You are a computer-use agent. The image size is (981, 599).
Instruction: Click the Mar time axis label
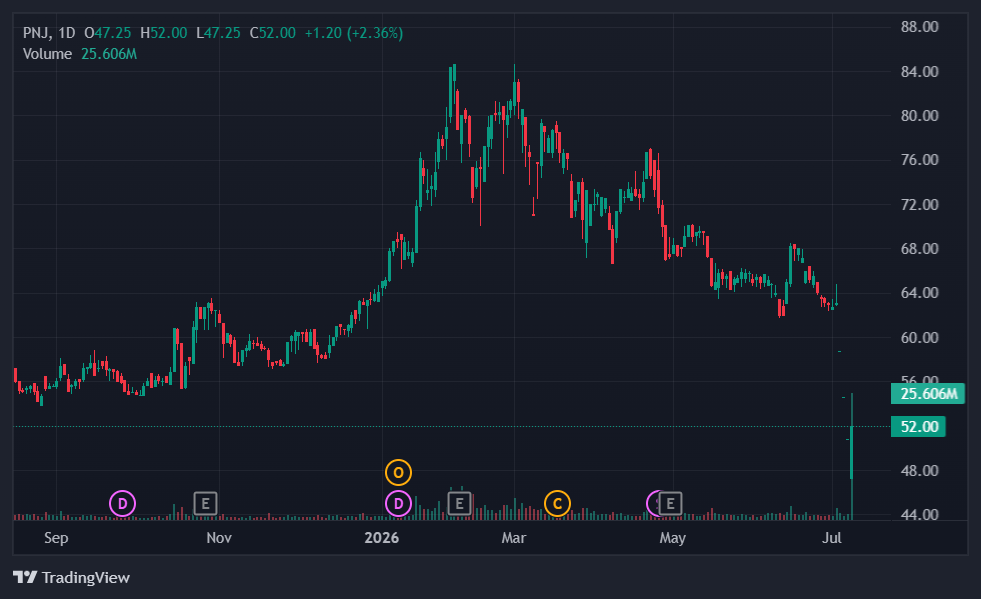pyautogui.click(x=514, y=538)
